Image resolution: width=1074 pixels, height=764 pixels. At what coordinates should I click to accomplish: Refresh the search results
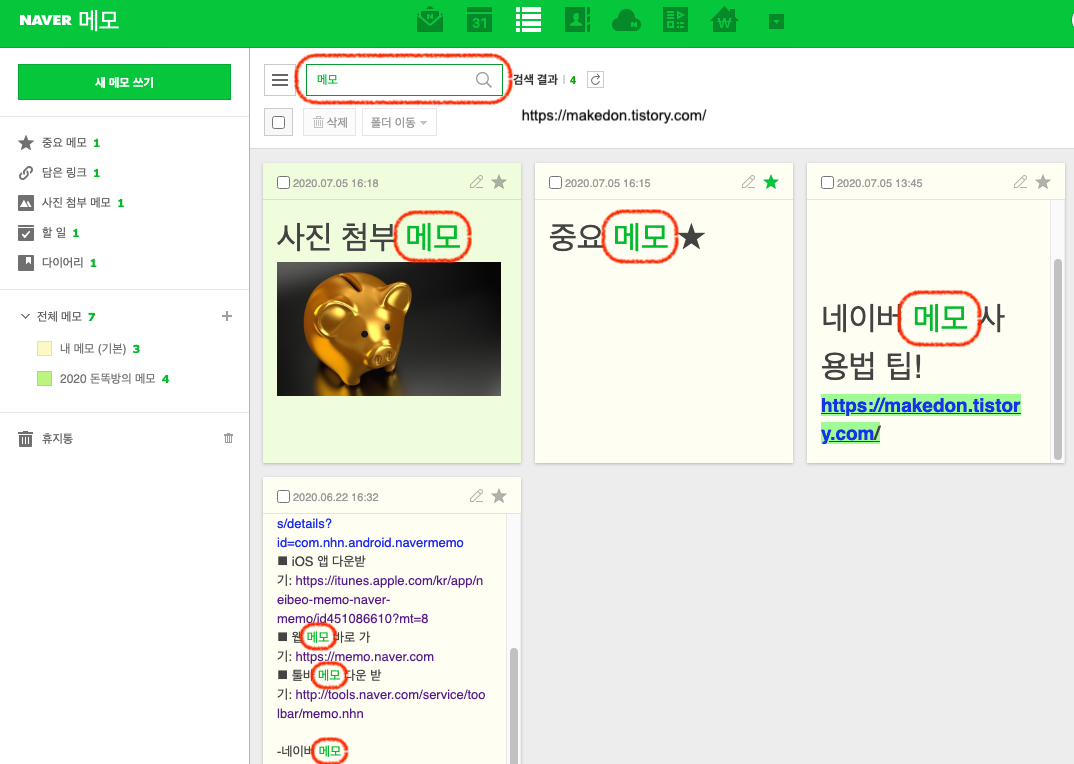596,79
